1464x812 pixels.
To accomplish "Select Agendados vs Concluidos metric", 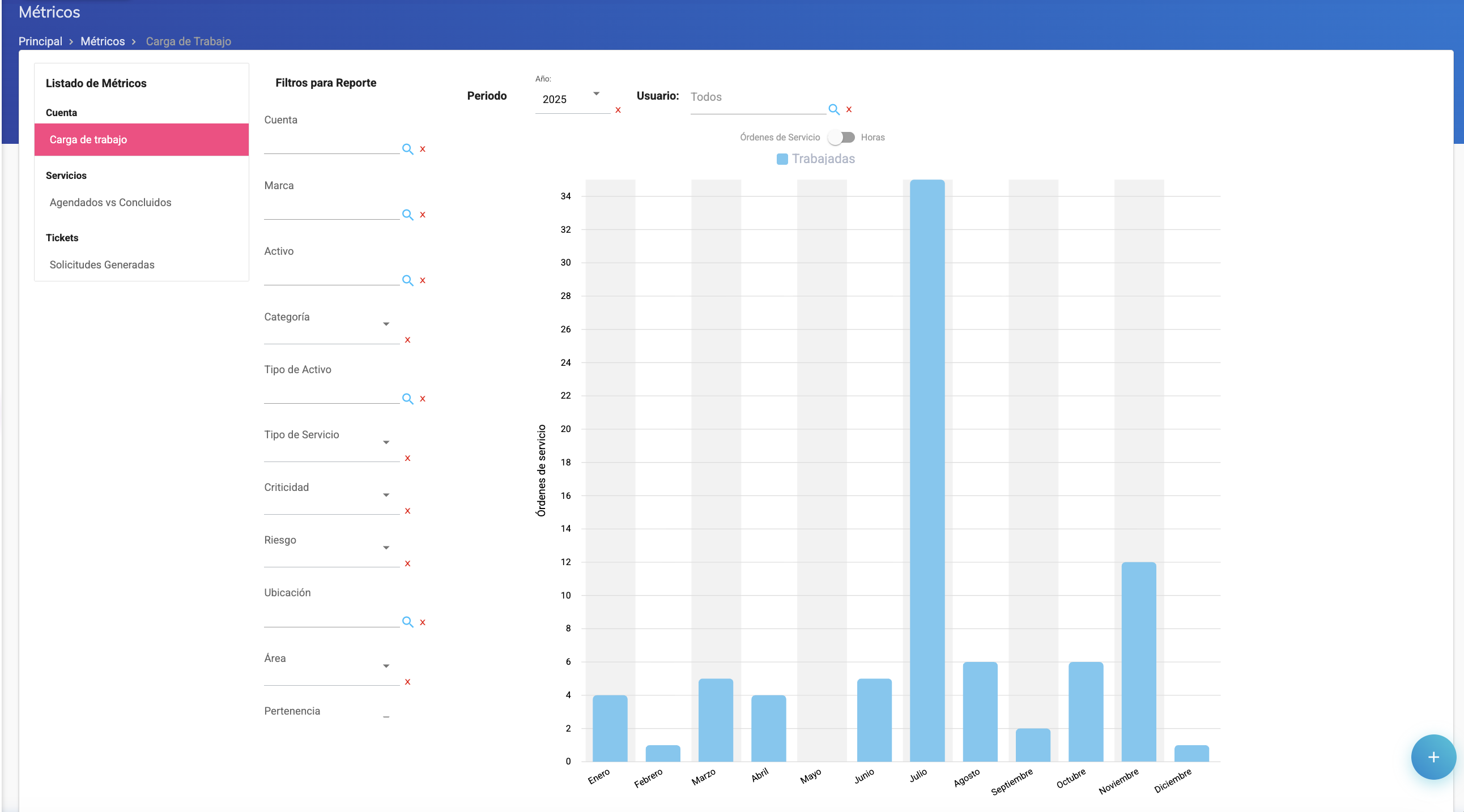I will [110, 203].
